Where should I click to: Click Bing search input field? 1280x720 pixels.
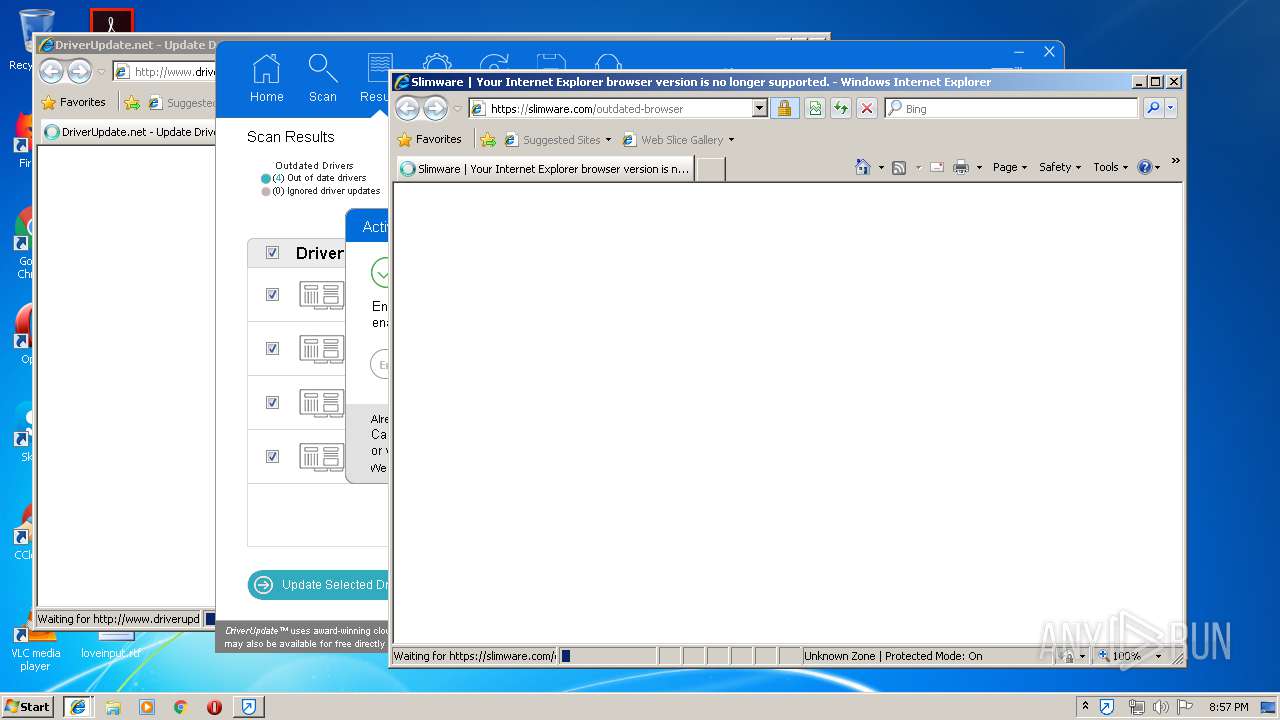pos(1012,108)
